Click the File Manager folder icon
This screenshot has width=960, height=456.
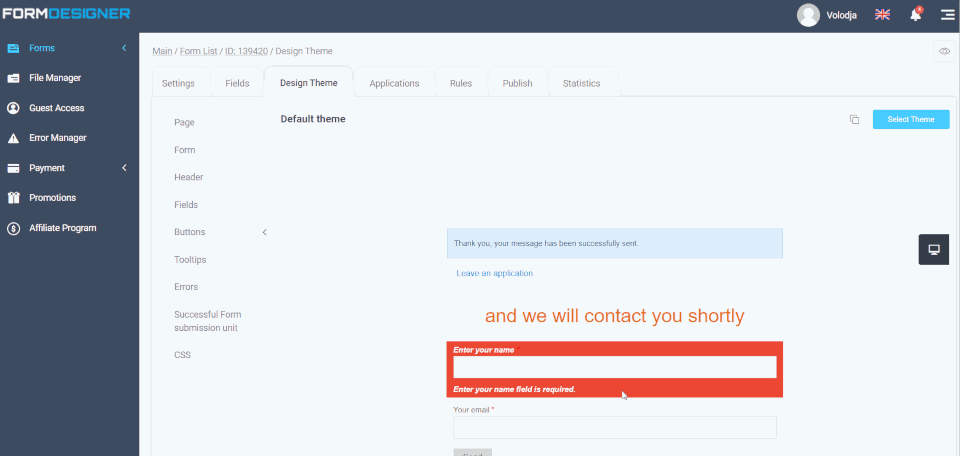point(13,78)
